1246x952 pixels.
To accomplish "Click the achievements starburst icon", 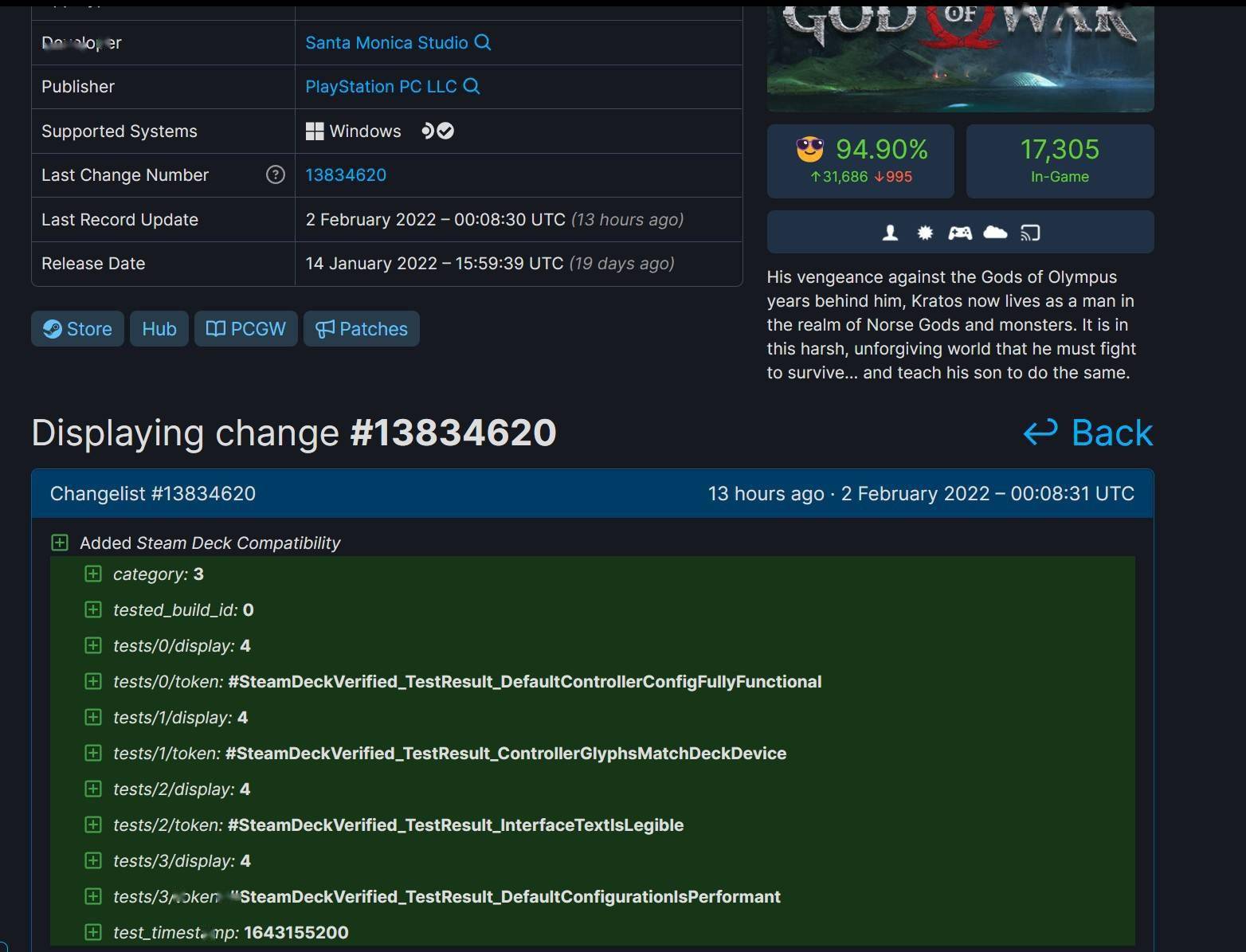I will point(925,233).
